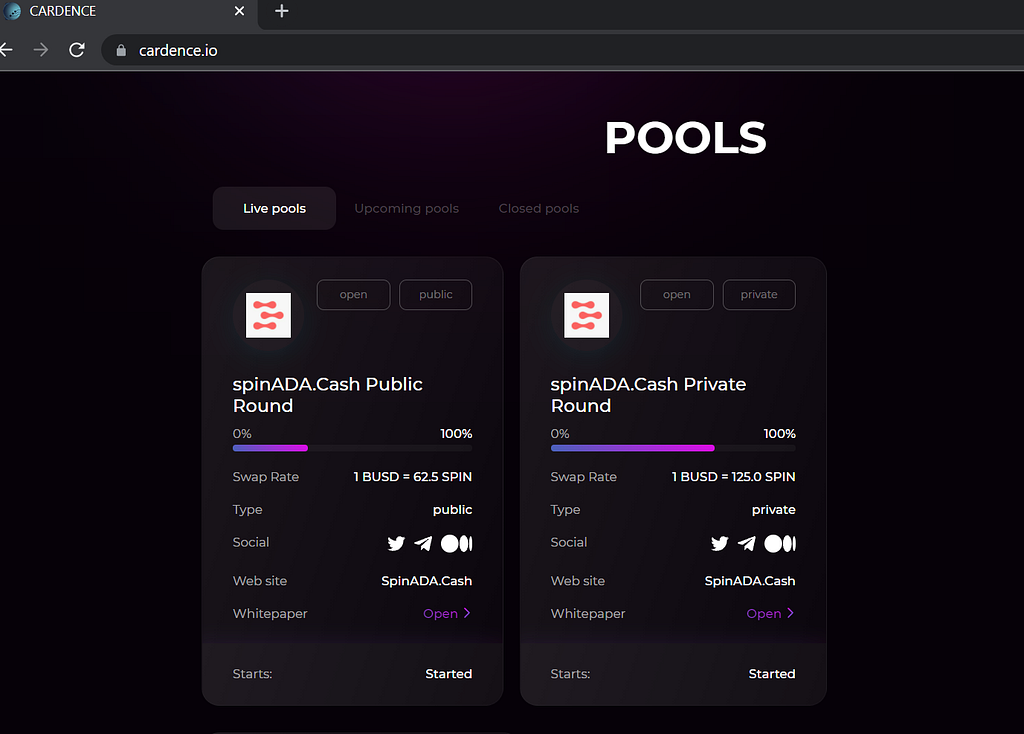Go back to previous page
The image size is (1024, 734).
7,50
